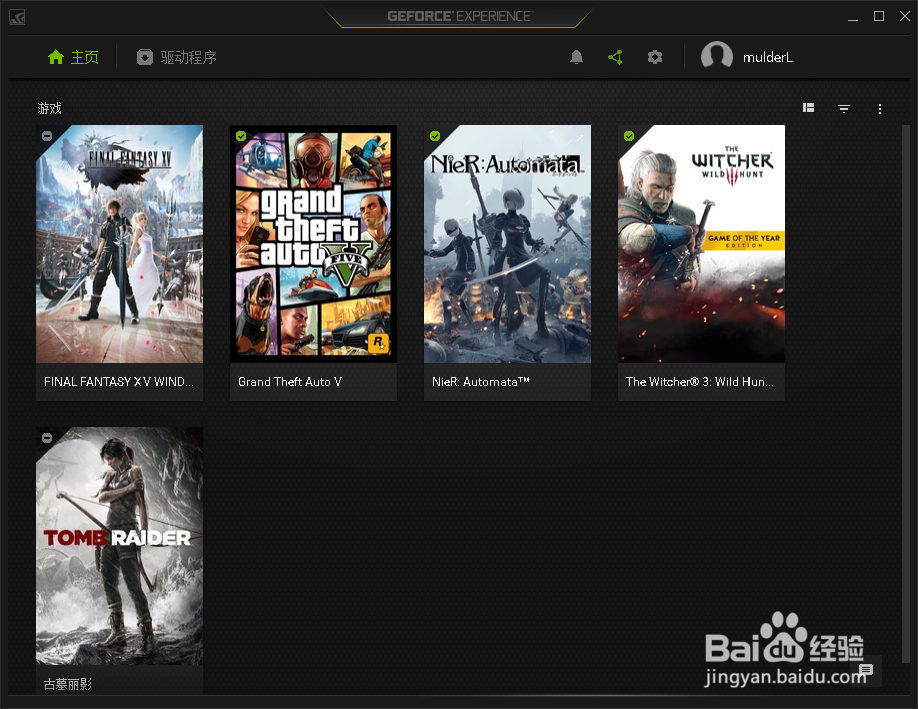Click the NVIDIA logo in title bar

[x=17, y=17]
